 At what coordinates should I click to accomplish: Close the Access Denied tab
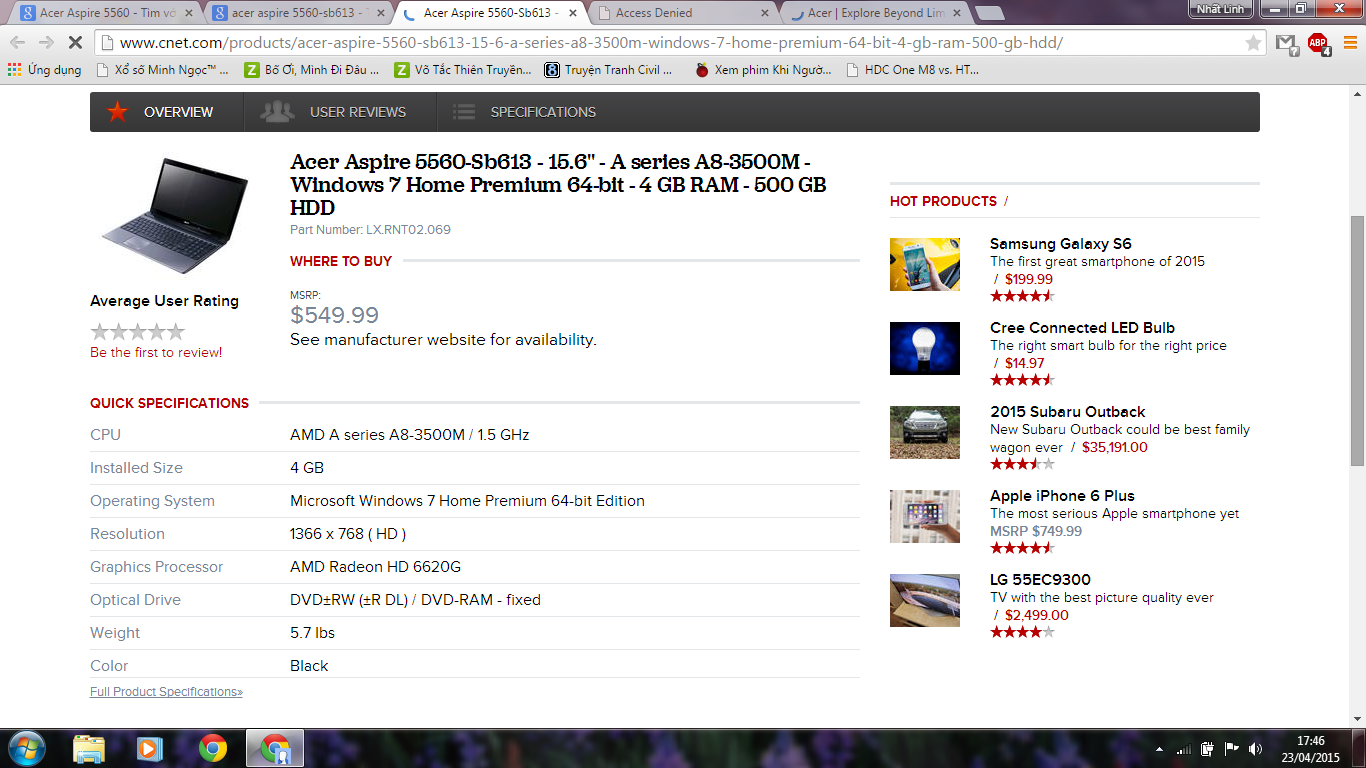click(x=765, y=13)
